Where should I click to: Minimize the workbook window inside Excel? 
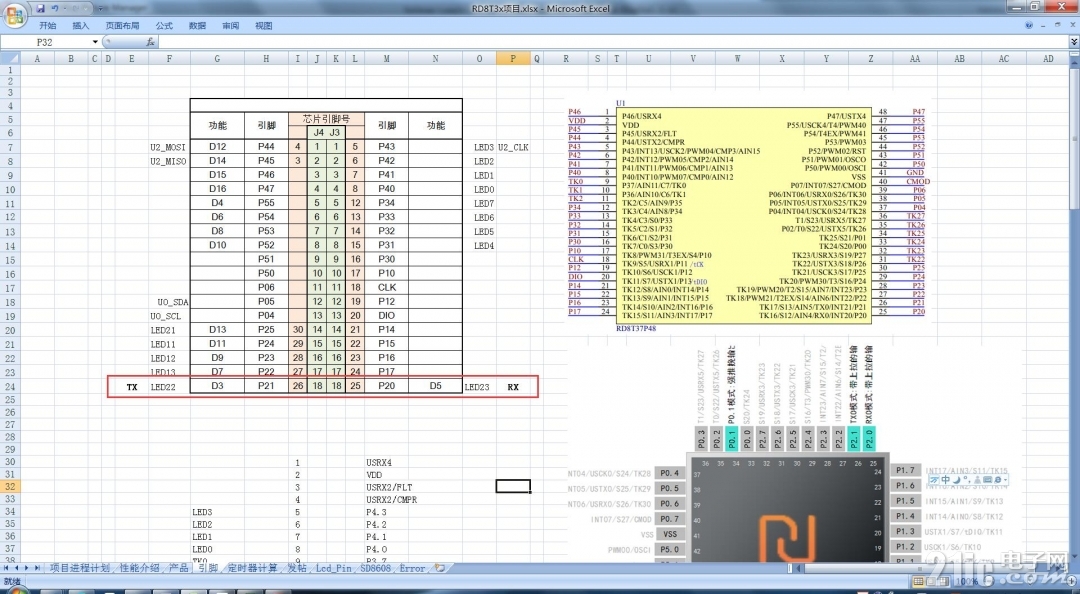pyautogui.click(x=1043, y=25)
